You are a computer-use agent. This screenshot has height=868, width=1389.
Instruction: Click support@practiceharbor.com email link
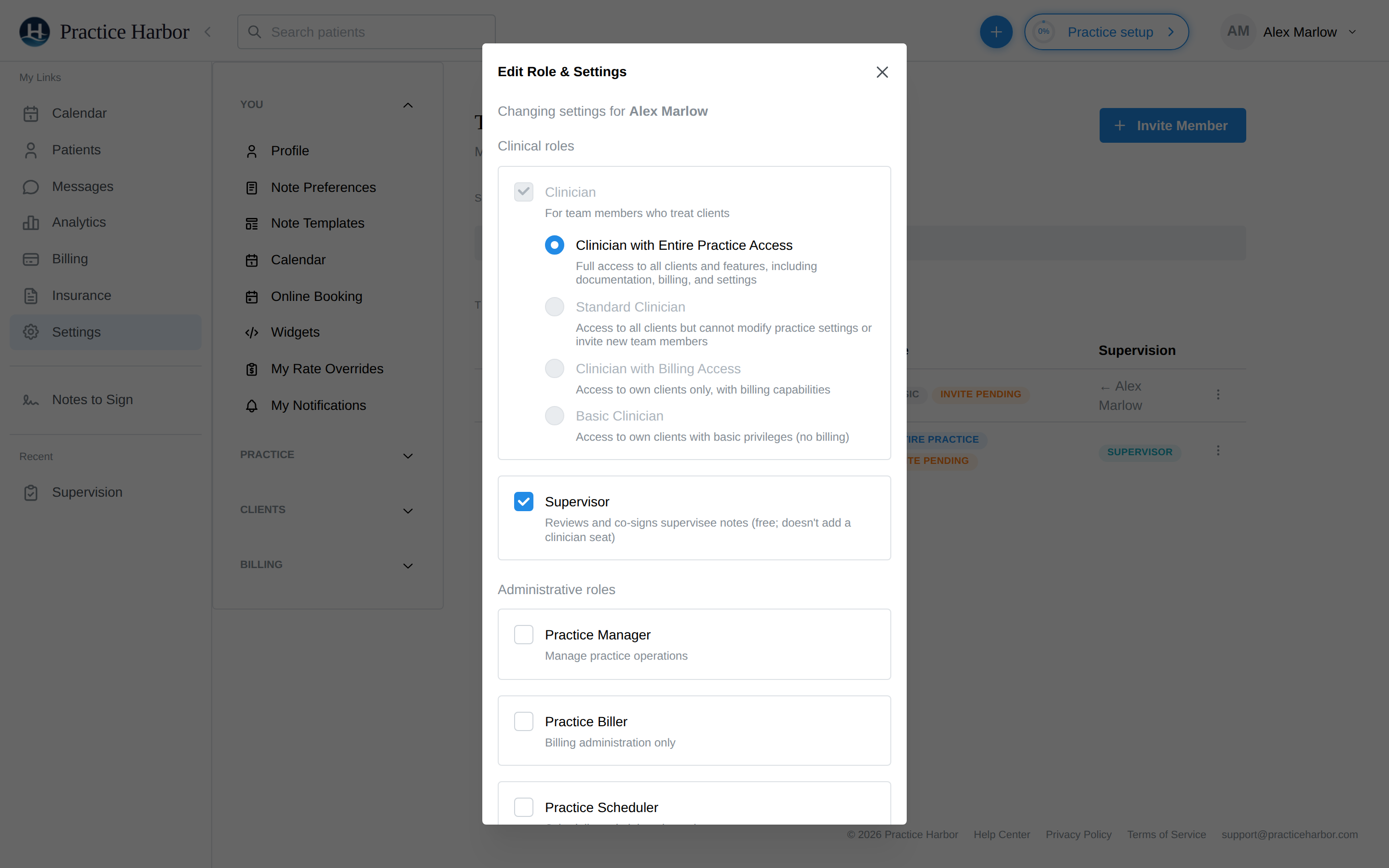point(1290,835)
